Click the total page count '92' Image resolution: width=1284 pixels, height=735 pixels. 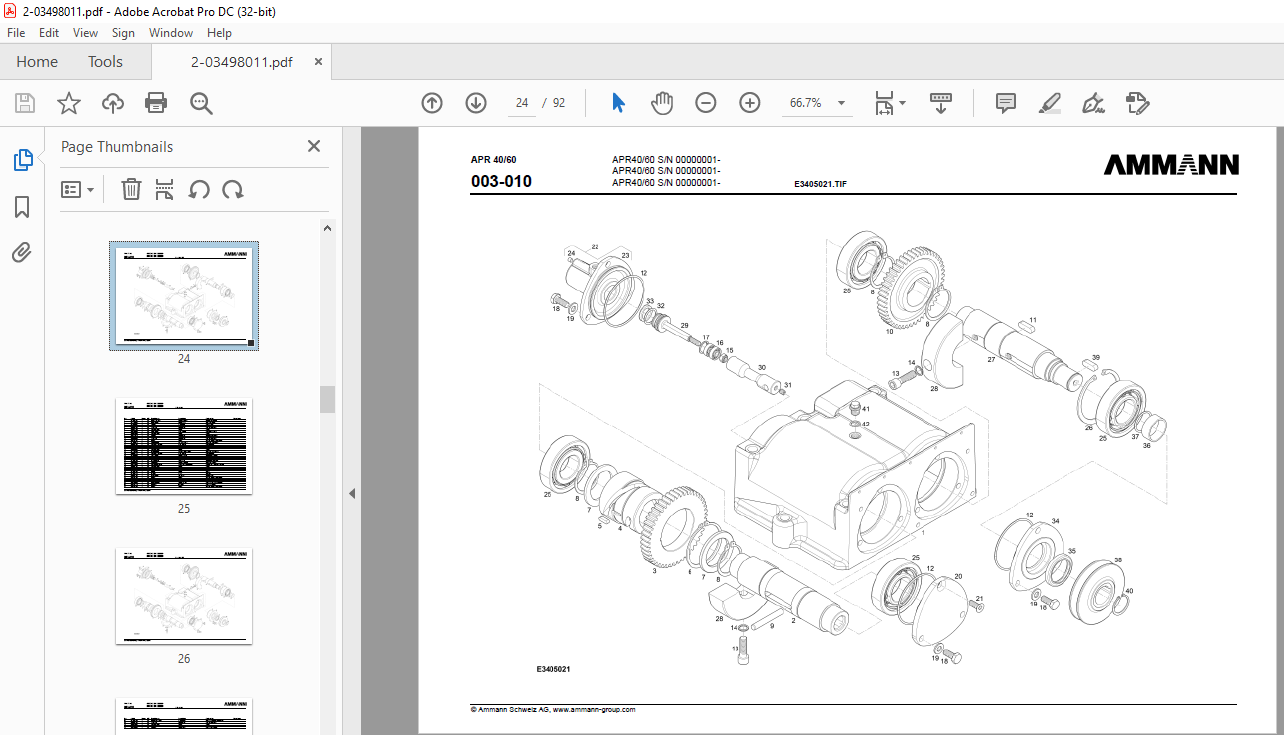pyautogui.click(x=559, y=103)
